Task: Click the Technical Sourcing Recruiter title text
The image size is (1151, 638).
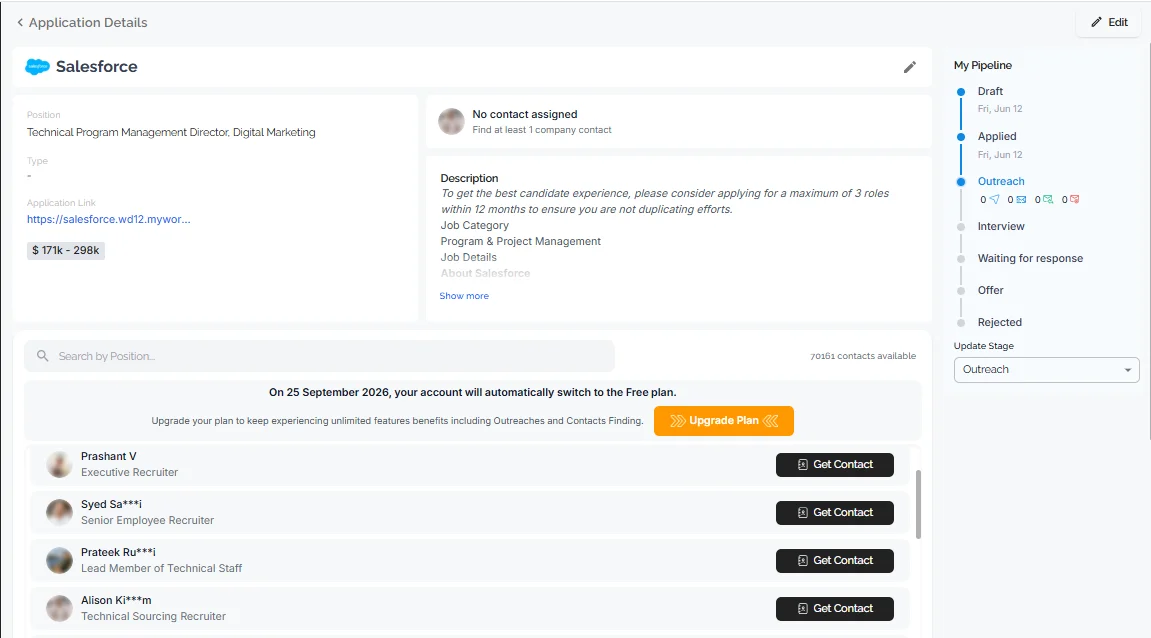Action: pos(153,617)
